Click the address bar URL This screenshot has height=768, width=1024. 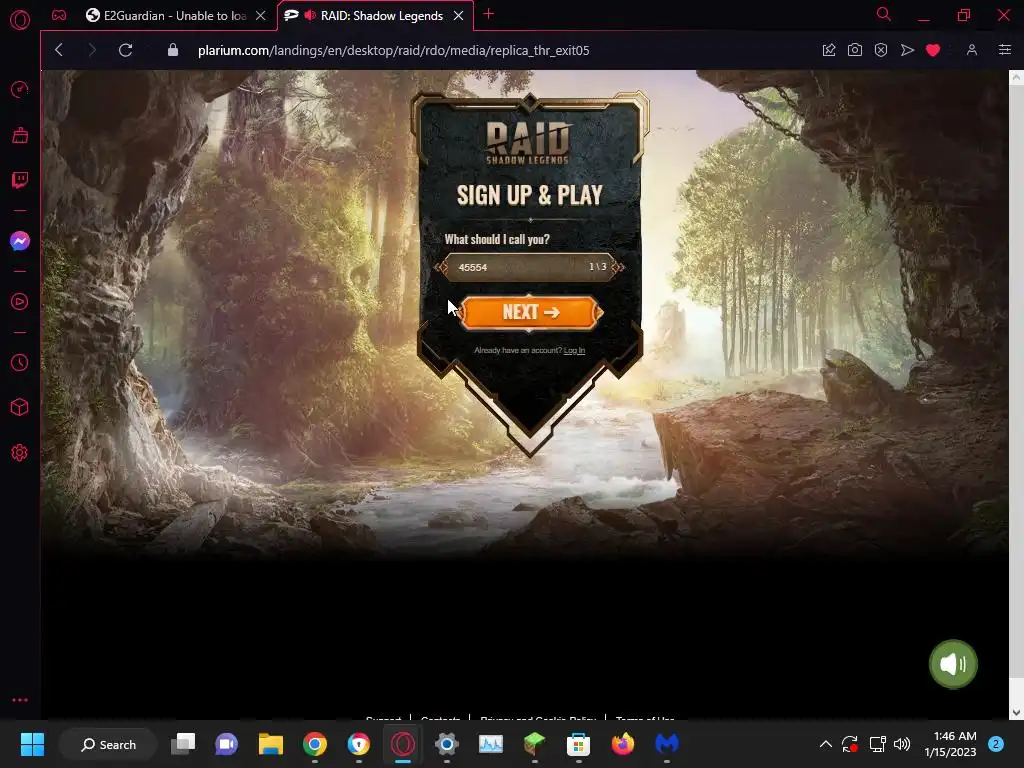[393, 50]
